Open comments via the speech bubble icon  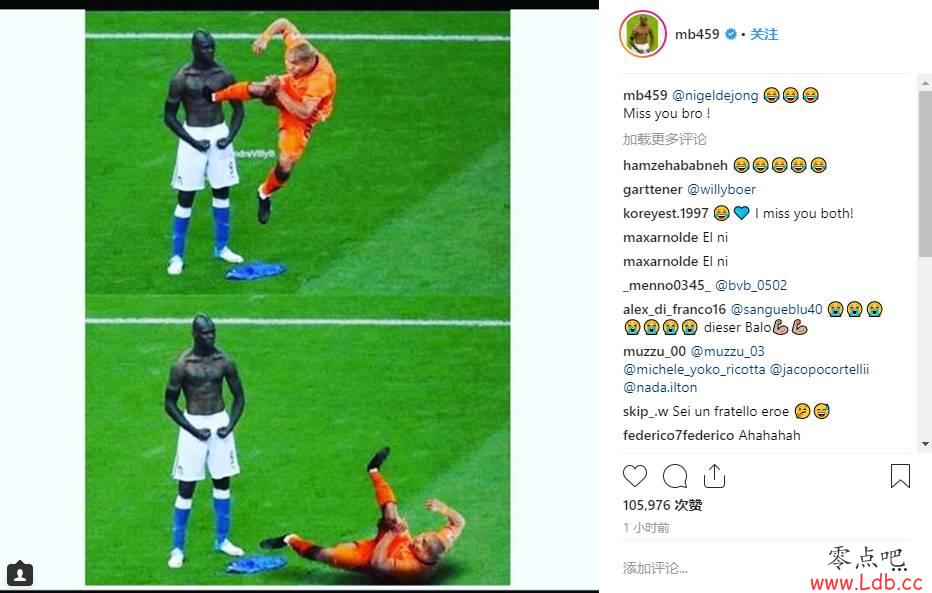point(675,477)
